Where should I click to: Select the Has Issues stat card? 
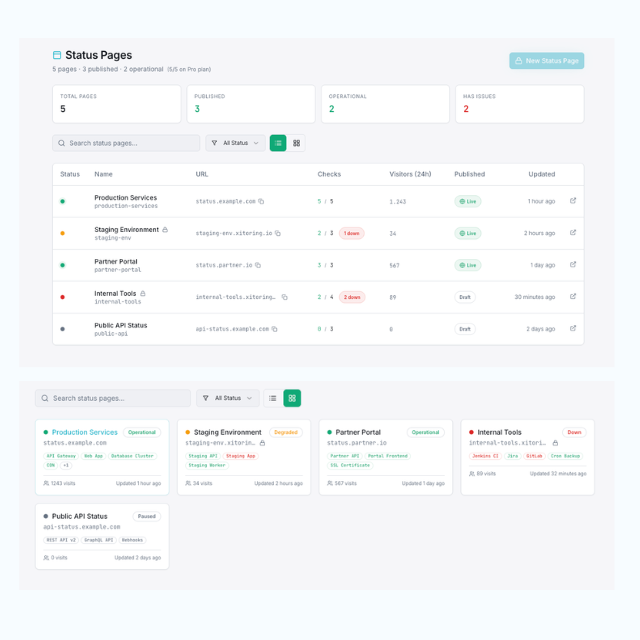(520, 104)
